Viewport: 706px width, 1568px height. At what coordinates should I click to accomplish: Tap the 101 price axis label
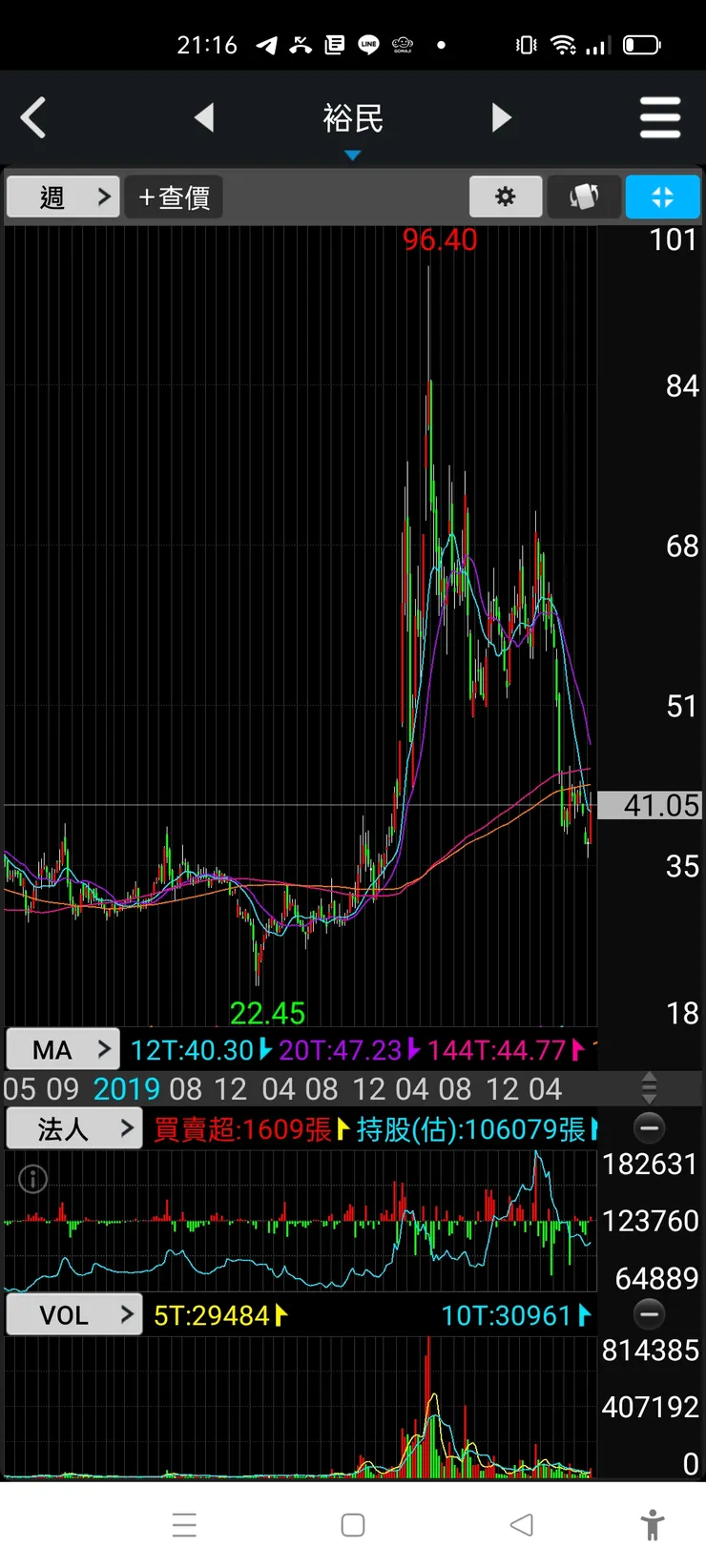(x=674, y=239)
